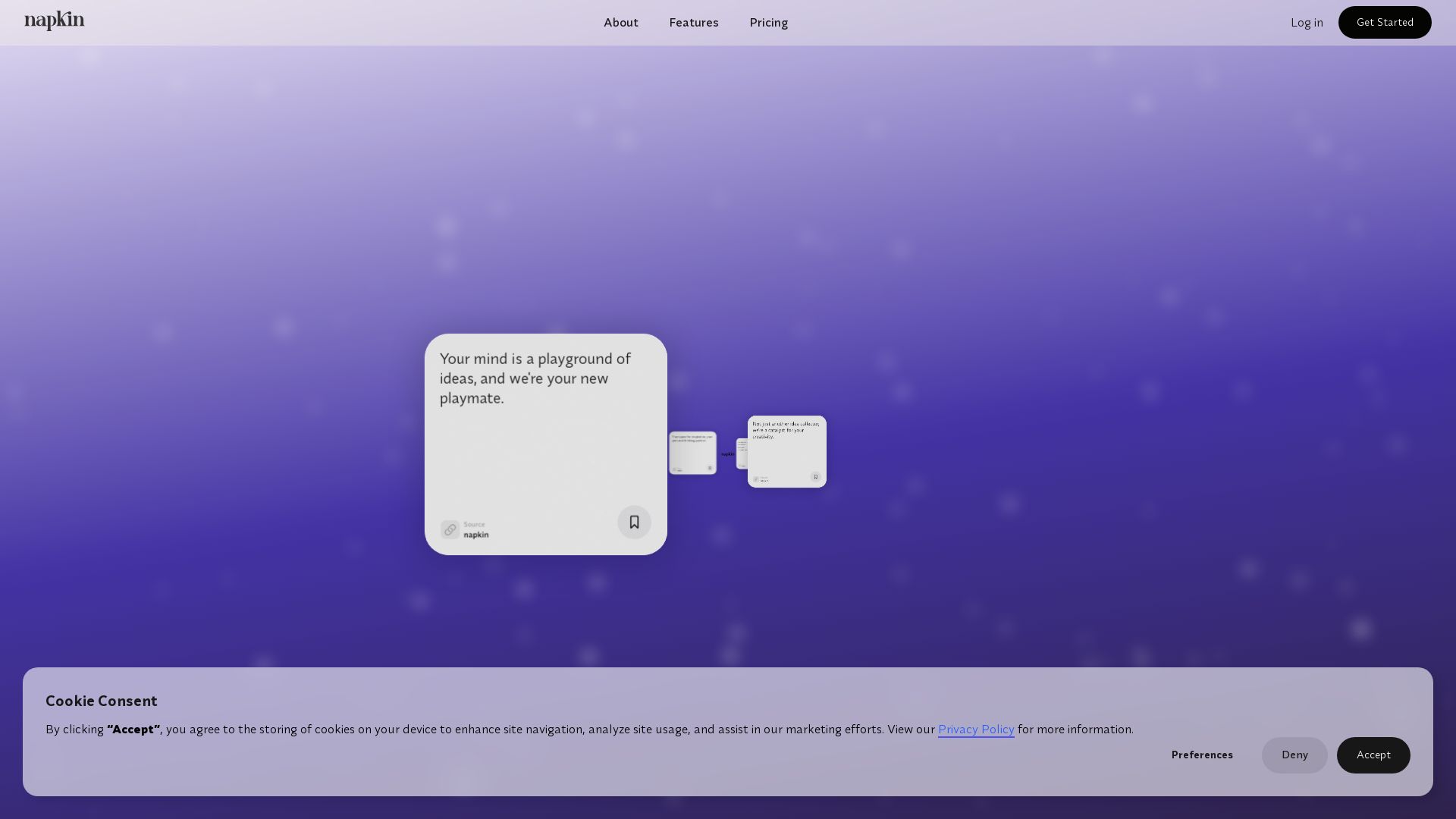Screen dimensions: 1456x819
Task: Accept the cookie consent
Action: tap(1373, 755)
